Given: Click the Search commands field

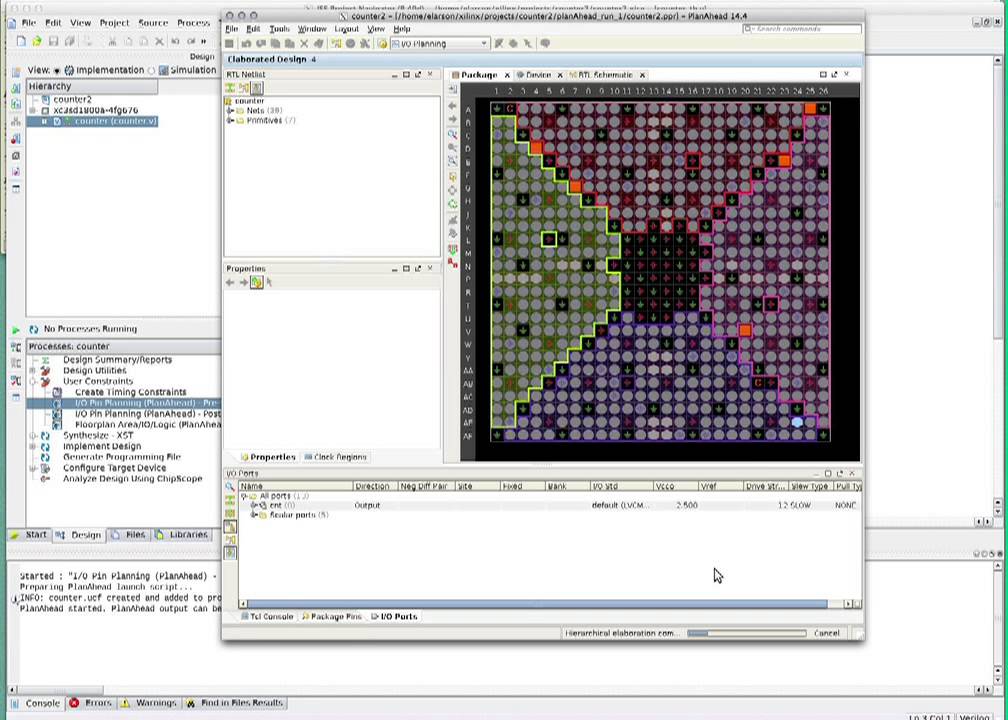Looking at the screenshot, I should [802, 29].
